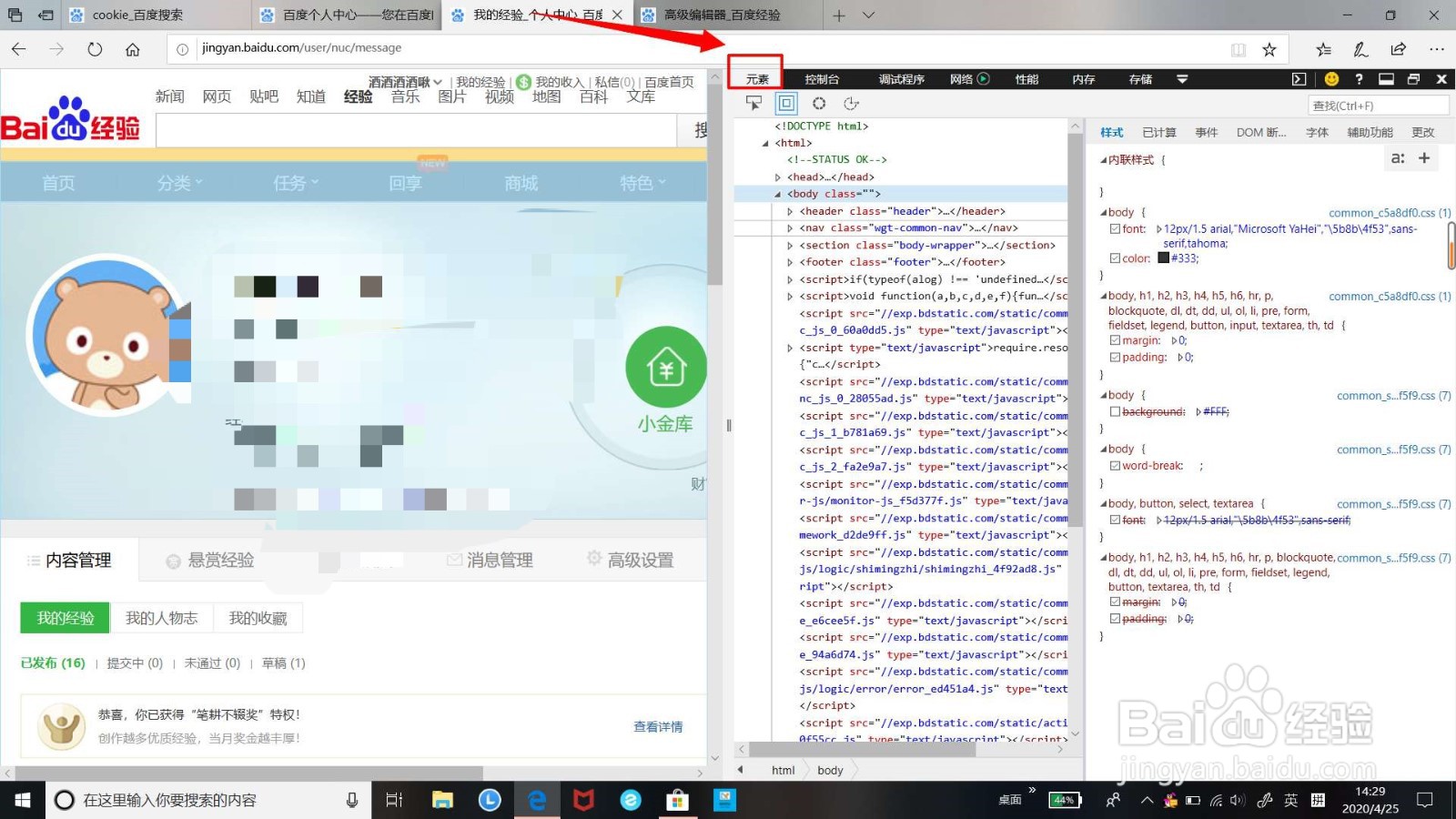Click the refresh-with-timer icon in DOM toolbar
Image resolution: width=1456 pixels, height=819 pixels.
(x=851, y=103)
